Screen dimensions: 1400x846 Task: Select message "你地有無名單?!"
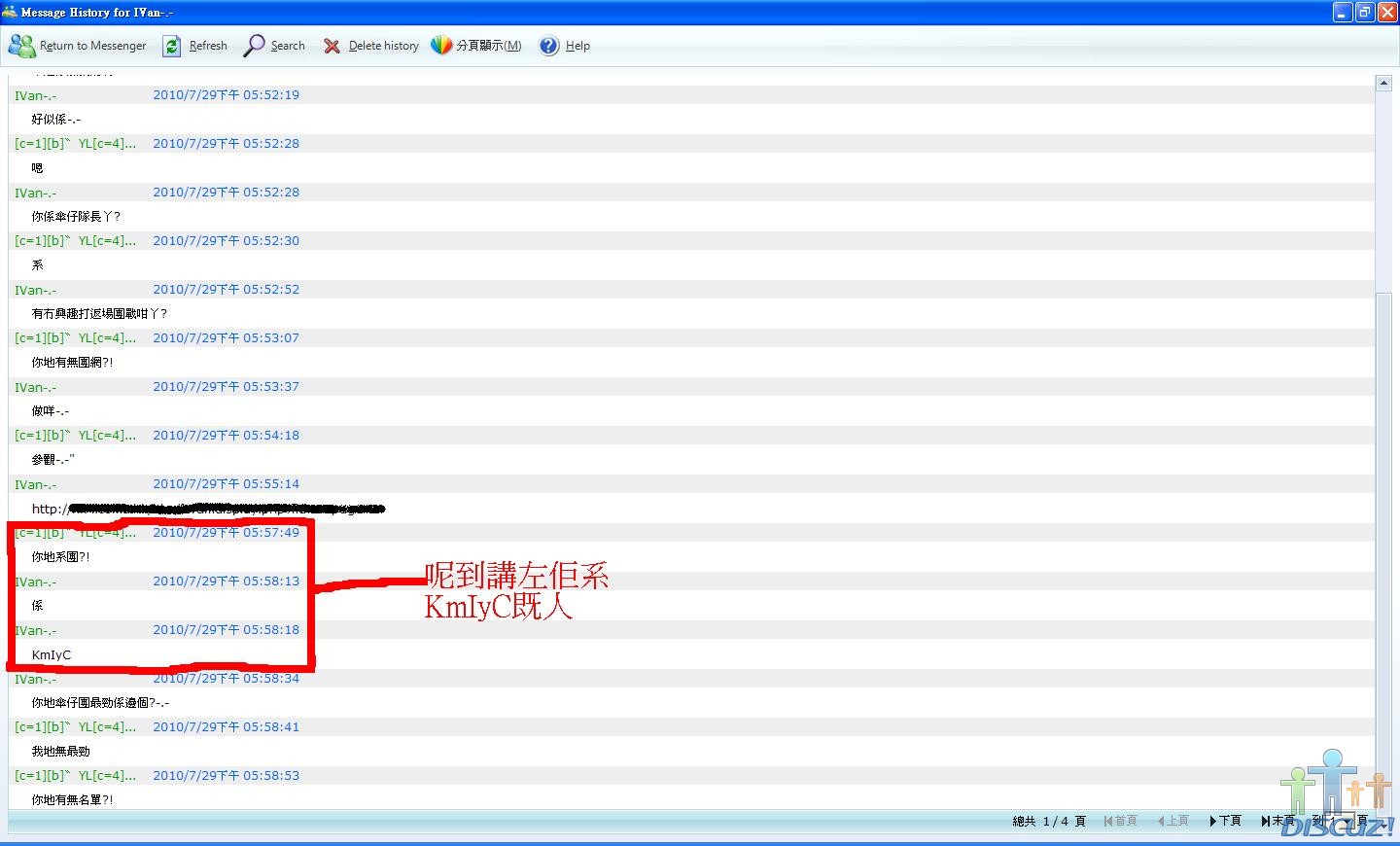pyautogui.click(x=72, y=800)
